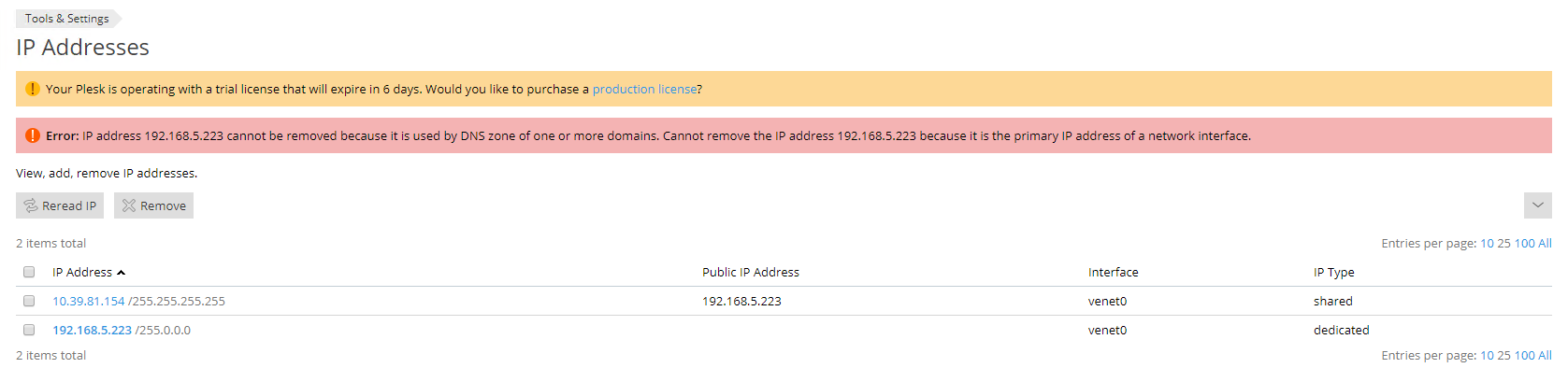This screenshot has width=1568, height=382.
Task: Open the 192.168.5.223 address link
Action: [x=92, y=331]
